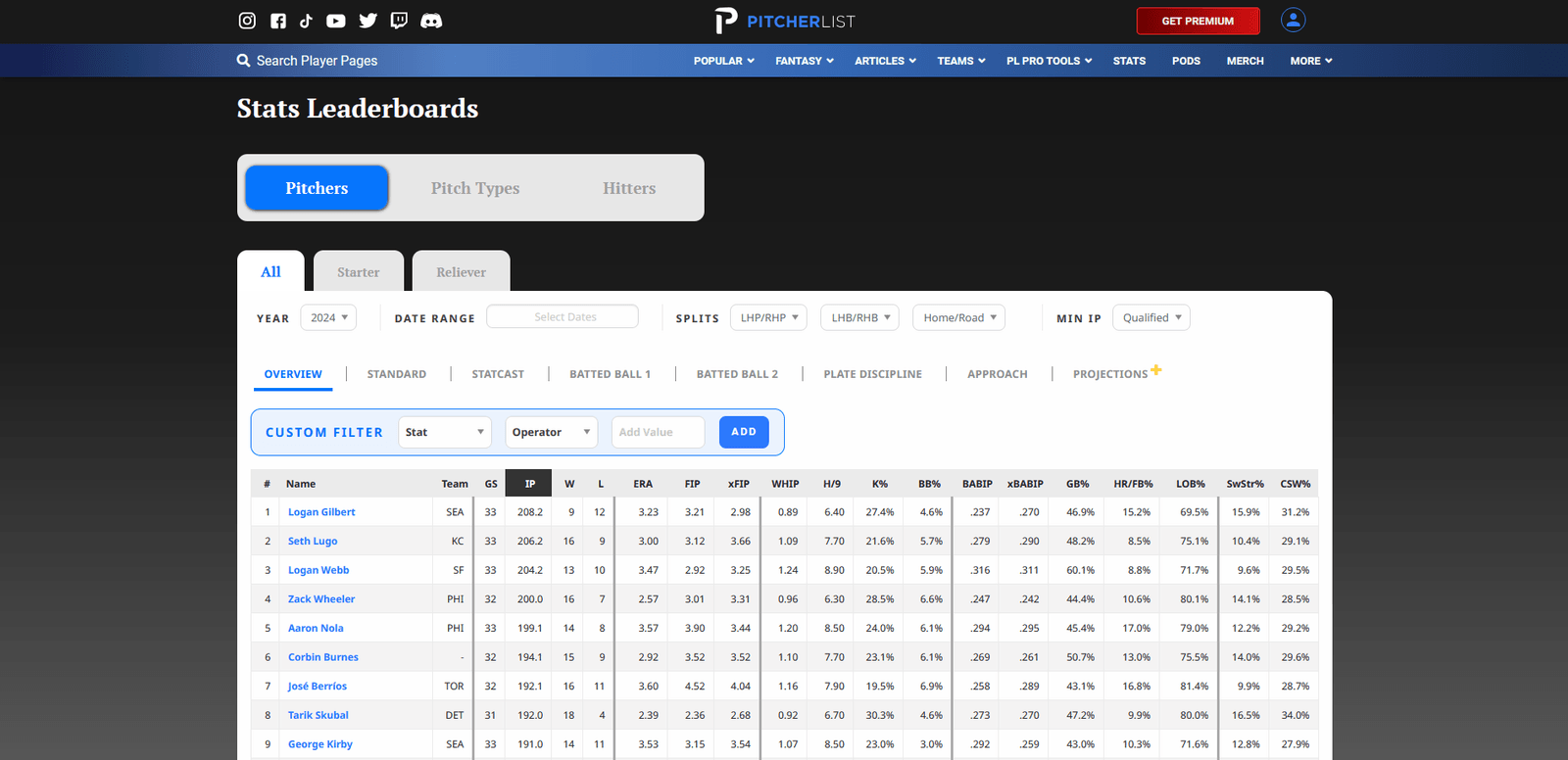Open the TikTok social icon

306,21
